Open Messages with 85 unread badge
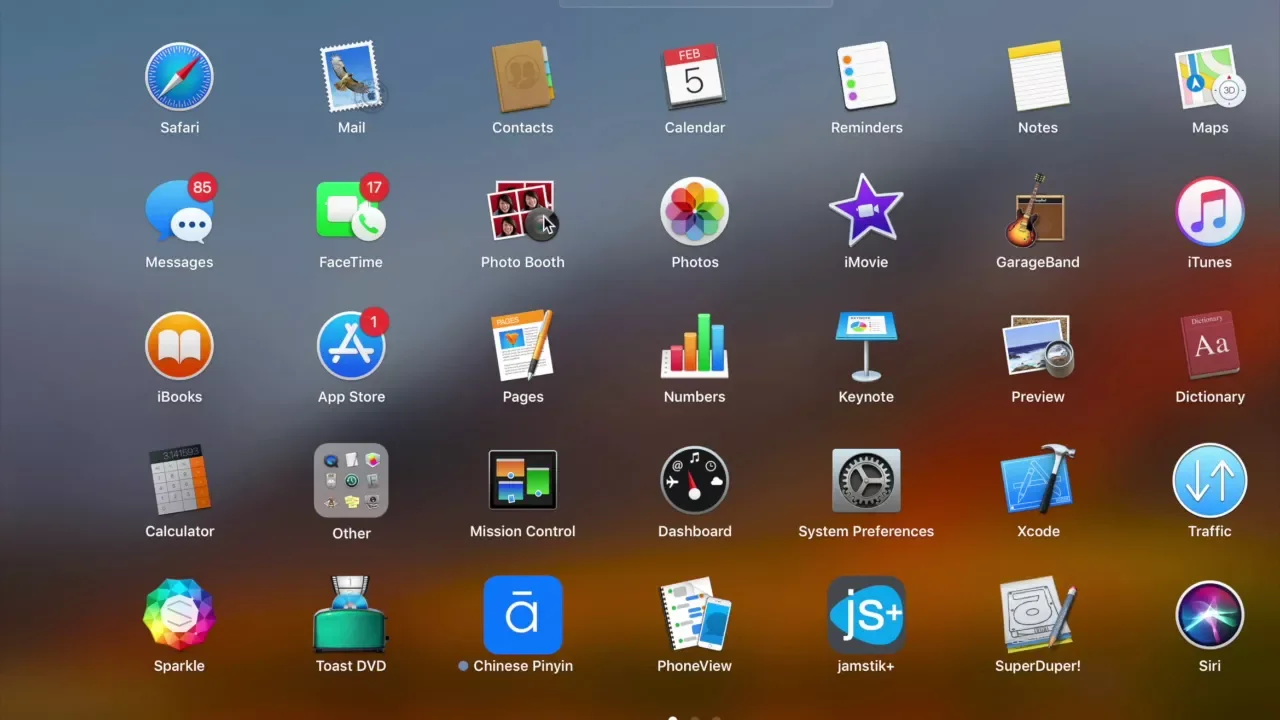The width and height of the screenshot is (1280, 720). 179,212
